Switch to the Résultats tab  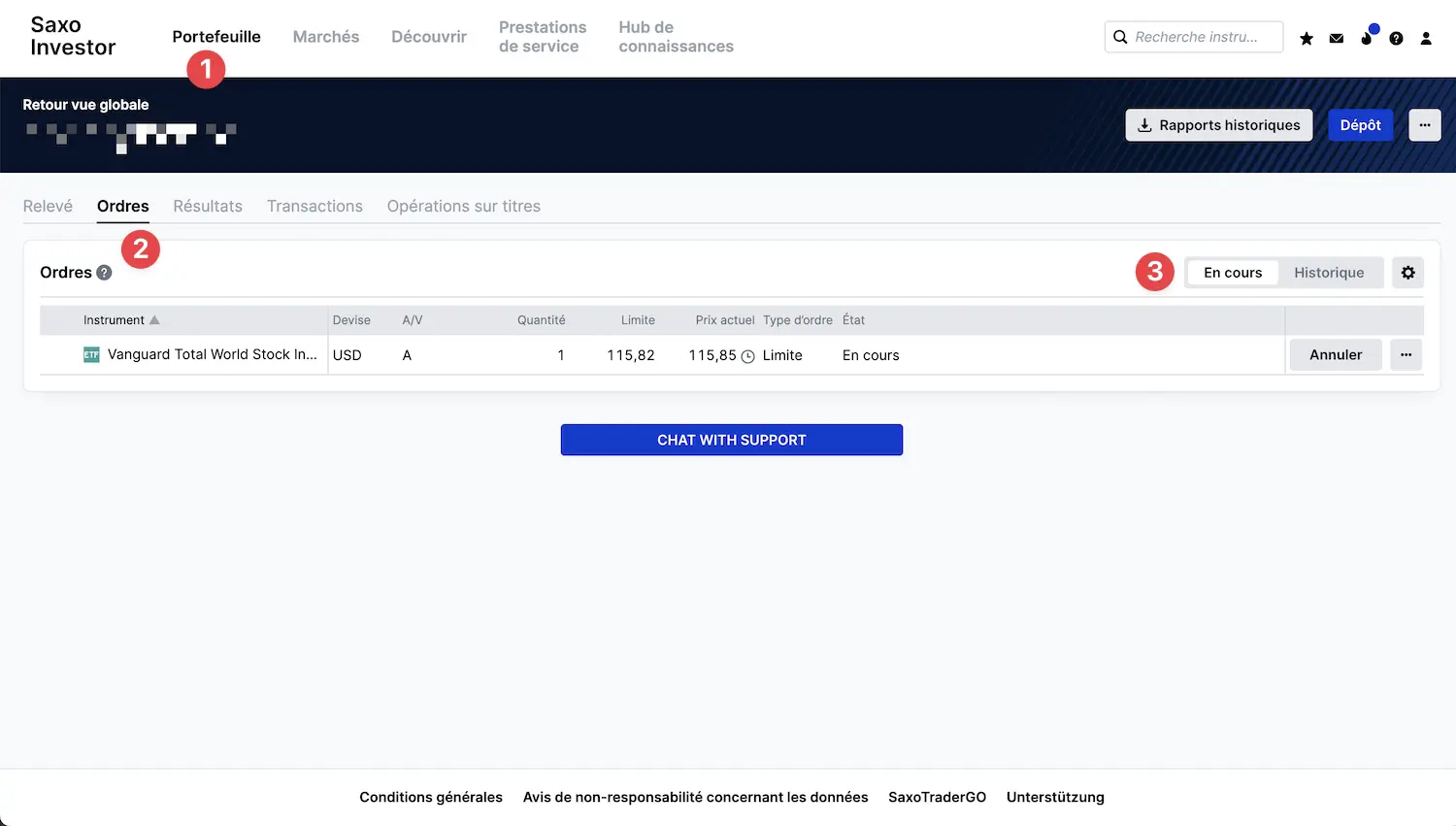coord(208,206)
